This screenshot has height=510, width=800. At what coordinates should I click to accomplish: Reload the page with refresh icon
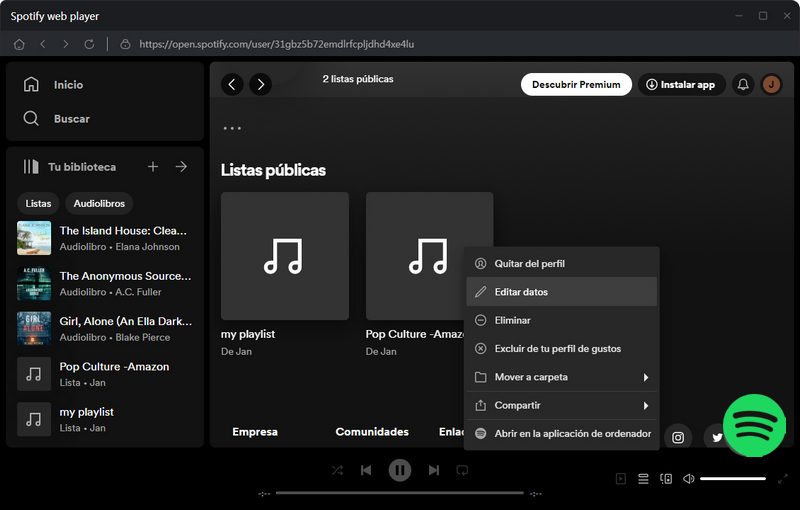(x=89, y=44)
